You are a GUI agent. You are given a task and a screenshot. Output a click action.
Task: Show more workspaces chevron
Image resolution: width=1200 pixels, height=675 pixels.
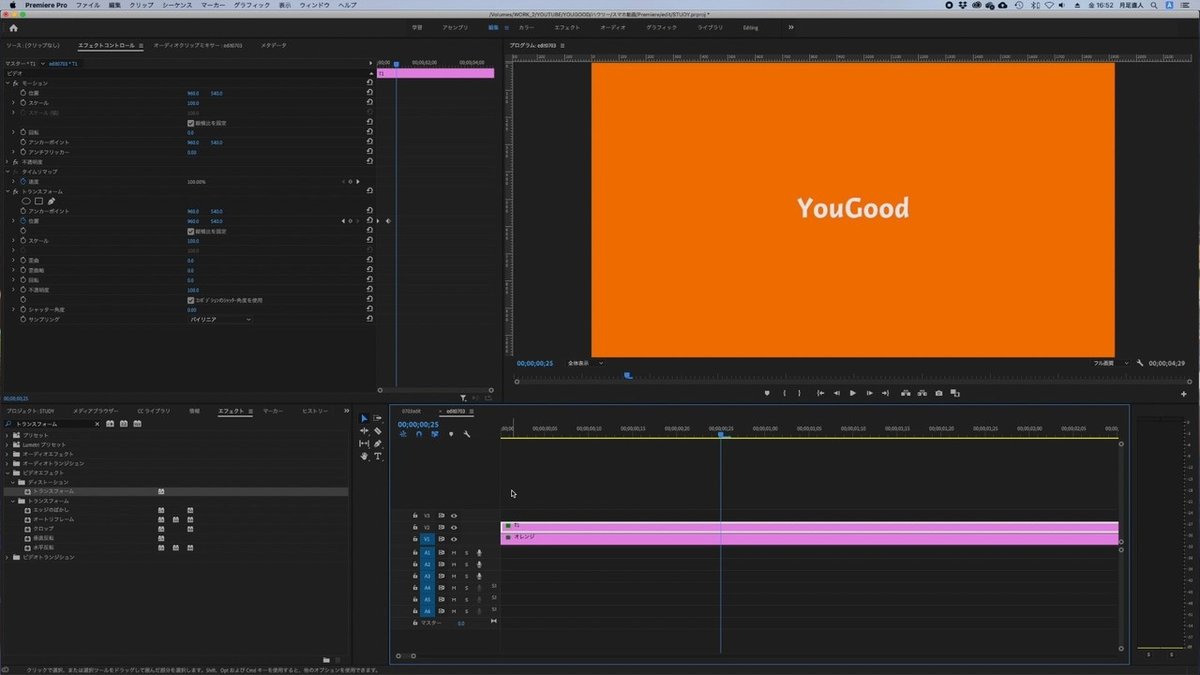click(791, 28)
